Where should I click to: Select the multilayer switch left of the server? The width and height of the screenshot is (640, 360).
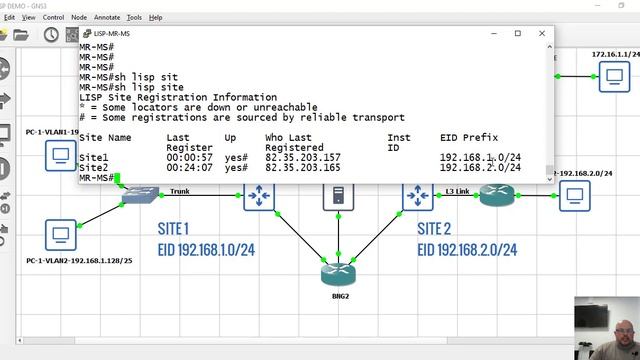[259, 196]
